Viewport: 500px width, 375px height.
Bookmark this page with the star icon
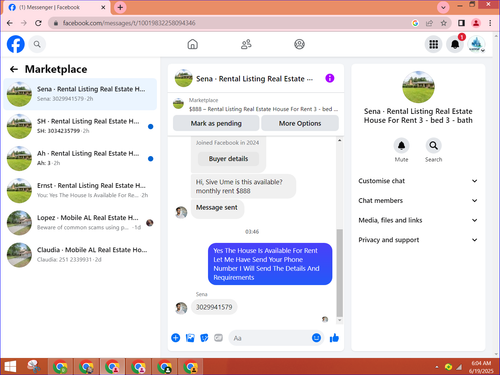pos(443,23)
